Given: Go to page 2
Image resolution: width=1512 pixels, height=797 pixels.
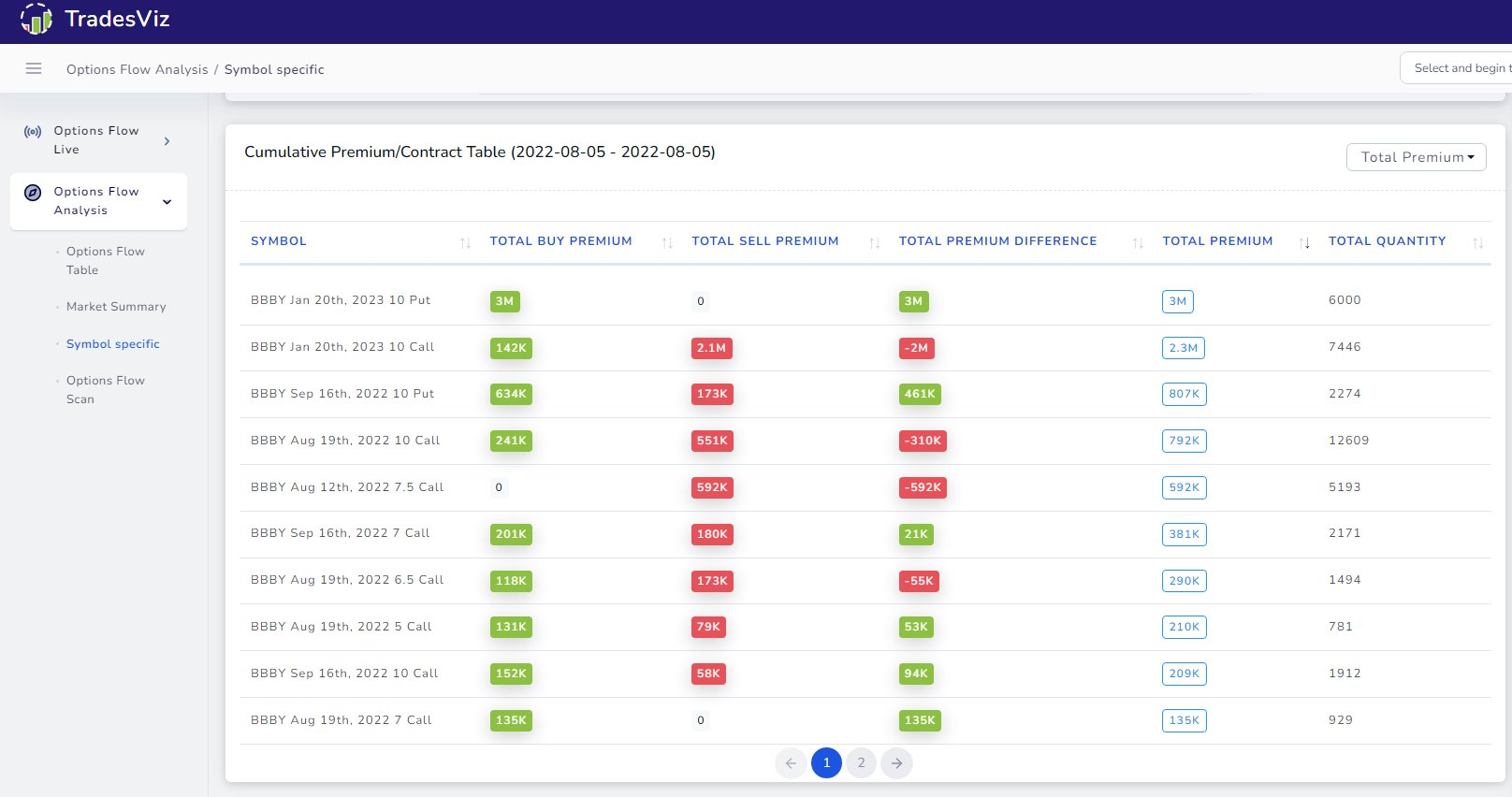Looking at the screenshot, I should pyautogui.click(x=862, y=763).
